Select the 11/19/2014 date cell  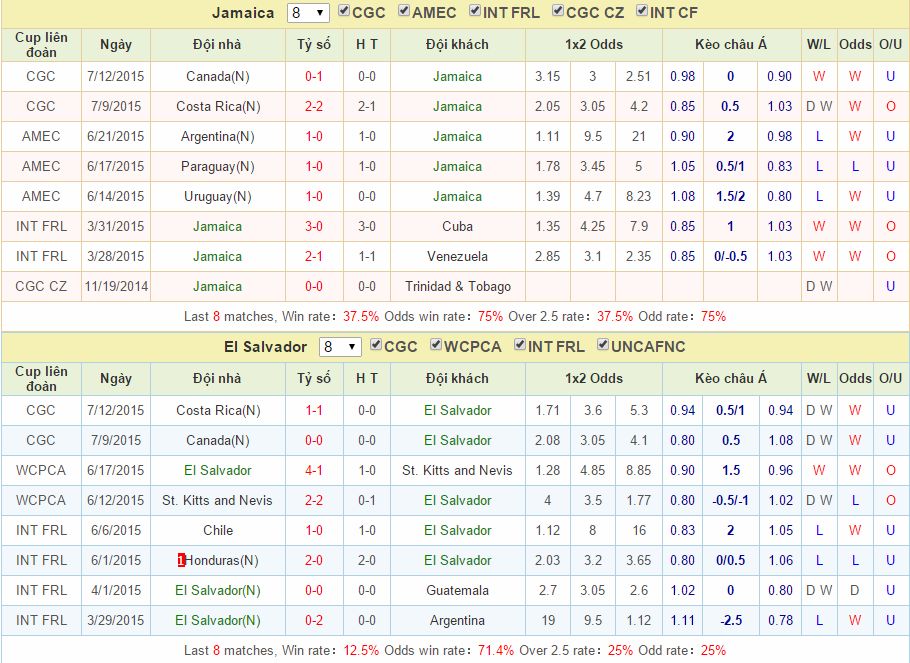point(116,287)
